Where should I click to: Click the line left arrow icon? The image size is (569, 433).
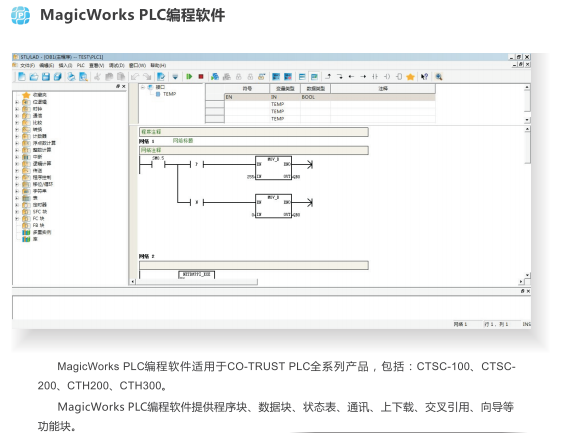(351, 77)
